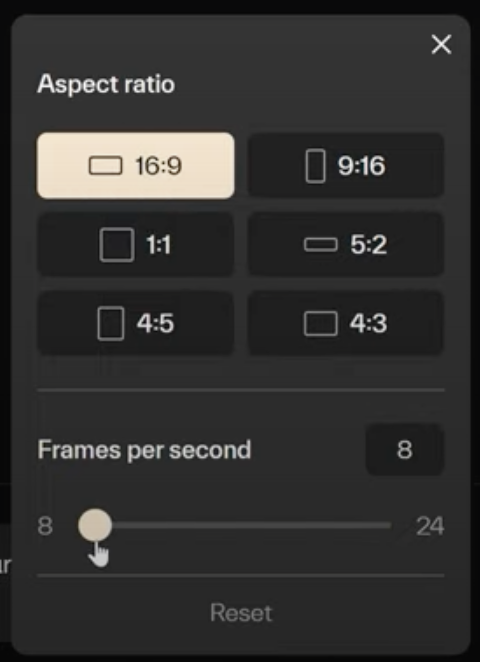Screen dimensions: 480x662
Task: Click the minimum 8 slider label
Action: pyautogui.click(x=45, y=526)
